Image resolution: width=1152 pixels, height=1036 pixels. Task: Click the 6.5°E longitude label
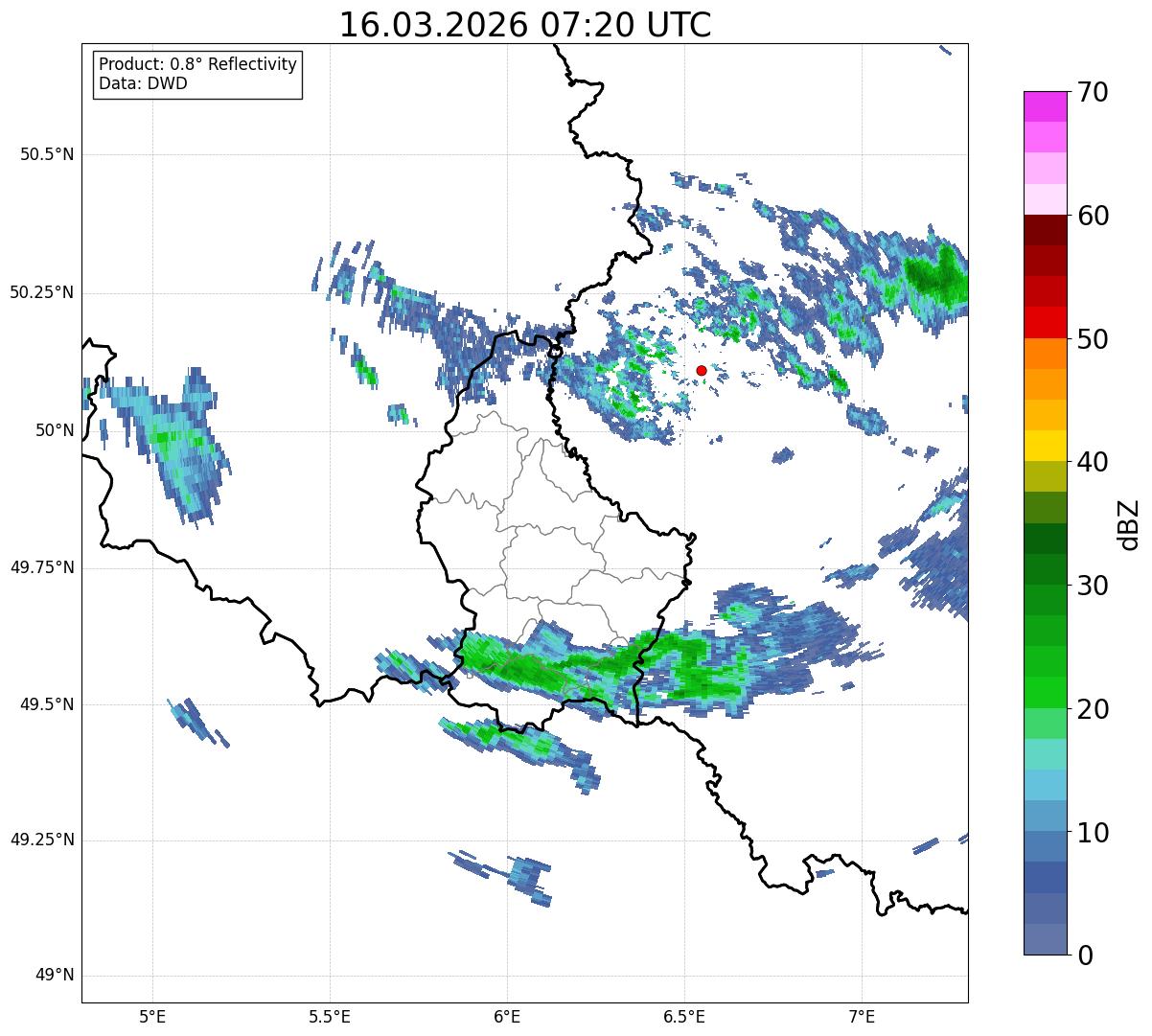[x=684, y=1017]
